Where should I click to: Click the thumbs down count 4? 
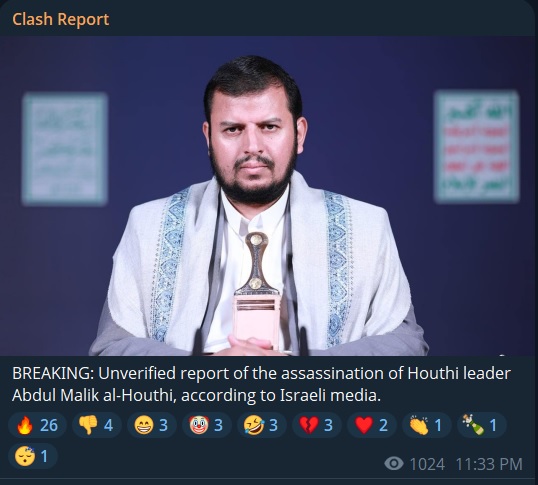pyautogui.click(x=108, y=425)
